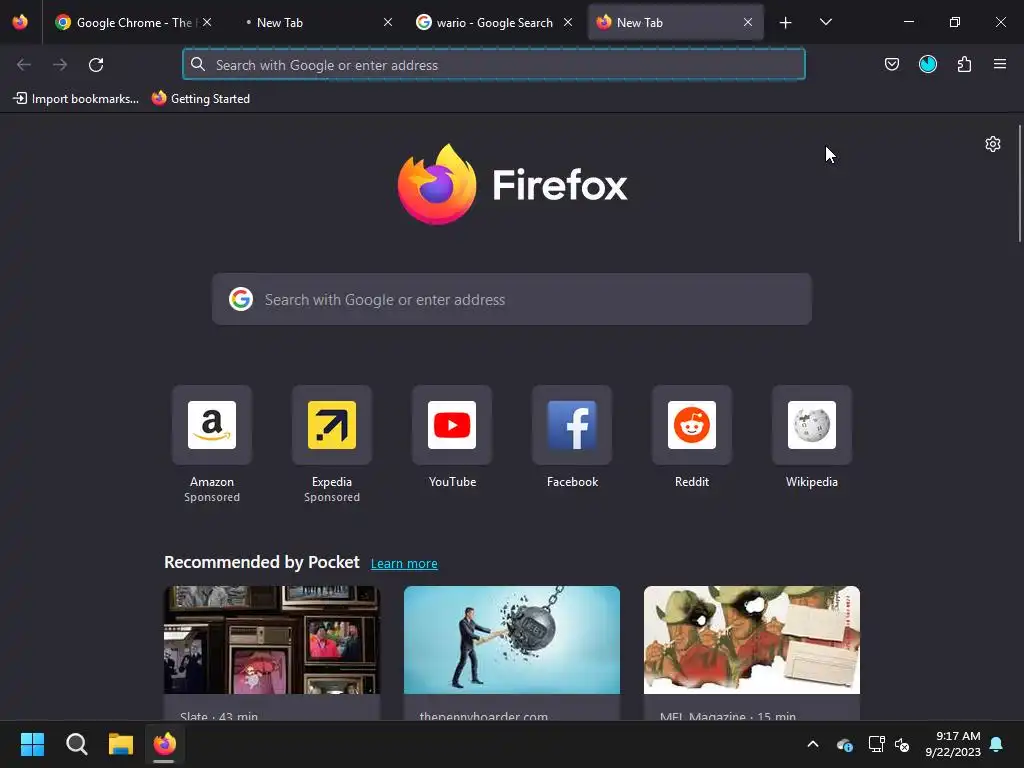Open thepennyhoarder.com wrecking ball story
1024x768 pixels.
click(x=512, y=640)
